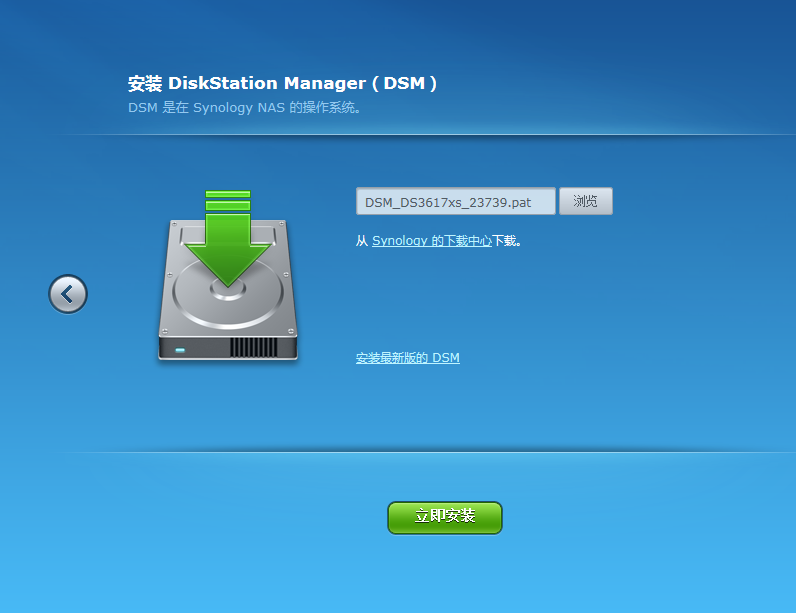796x613 pixels.
Task: Click the vent grille on the hard drive
Action: 254,348
